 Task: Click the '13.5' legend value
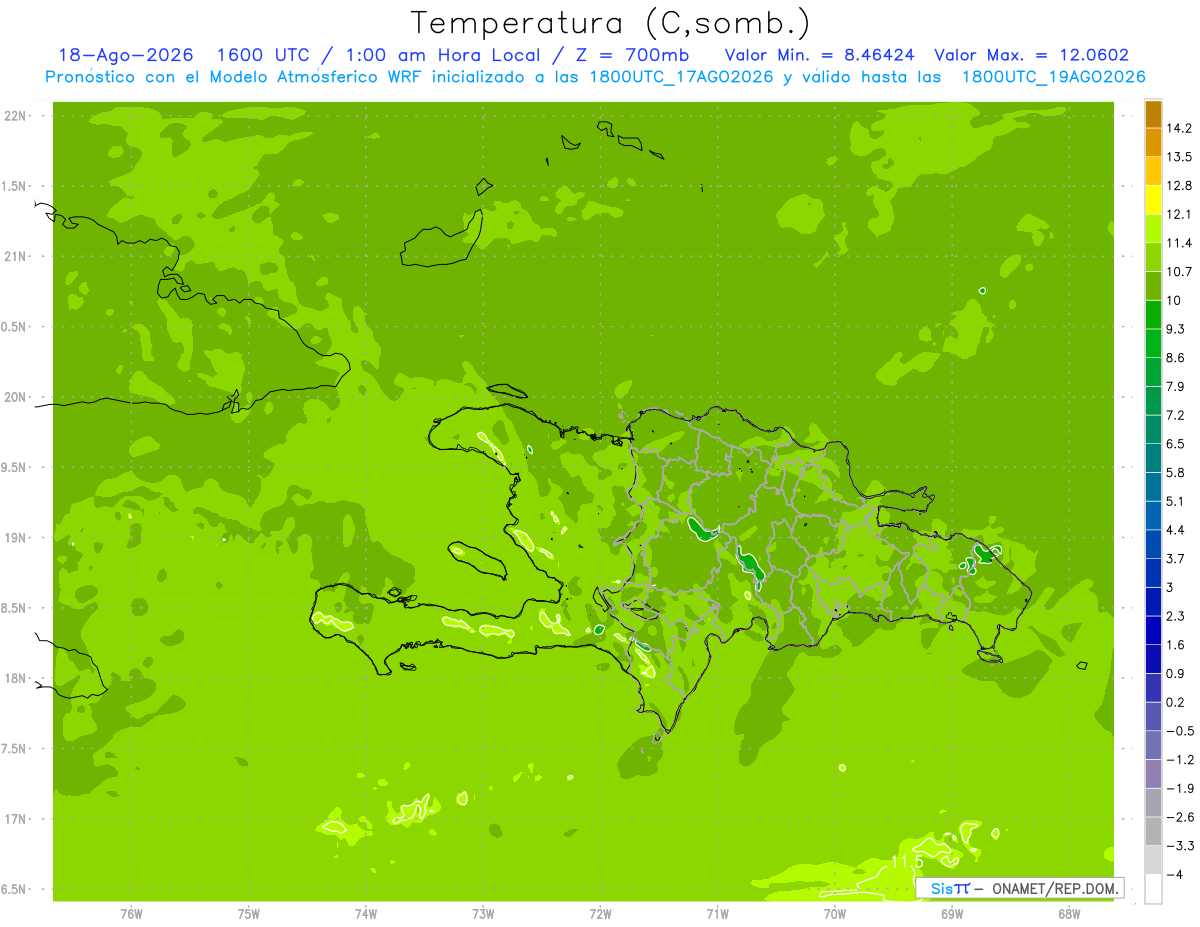pyautogui.click(x=1179, y=157)
